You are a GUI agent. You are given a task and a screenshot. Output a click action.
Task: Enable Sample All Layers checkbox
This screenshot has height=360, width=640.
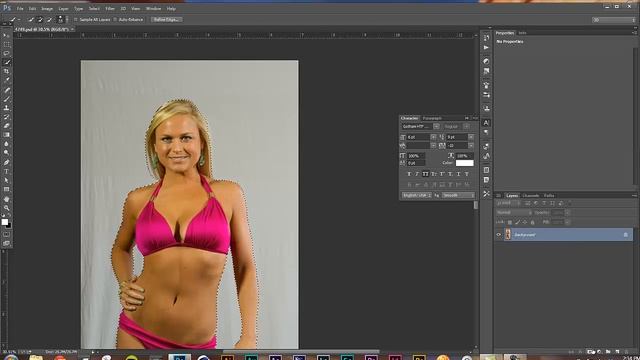coord(76,20)
